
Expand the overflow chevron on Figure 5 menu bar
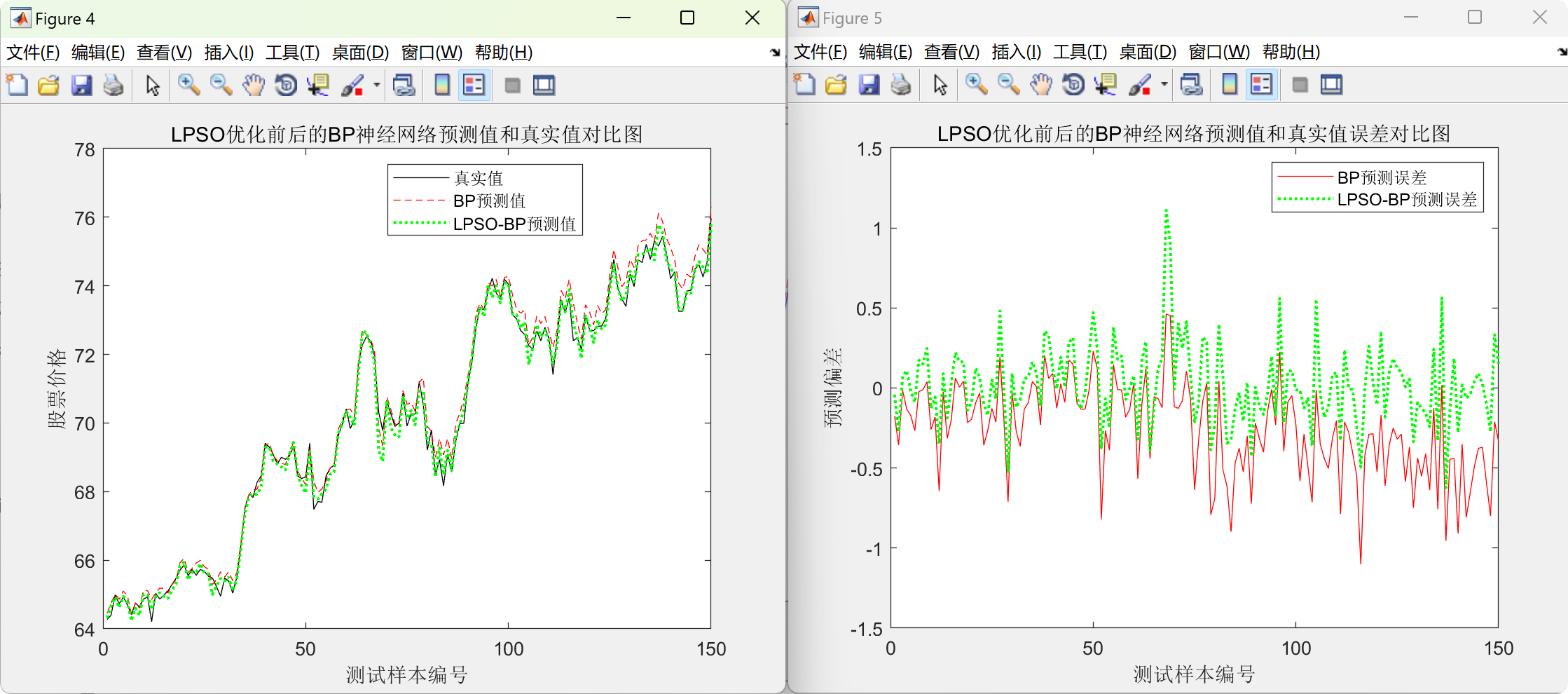point(1561,51)
